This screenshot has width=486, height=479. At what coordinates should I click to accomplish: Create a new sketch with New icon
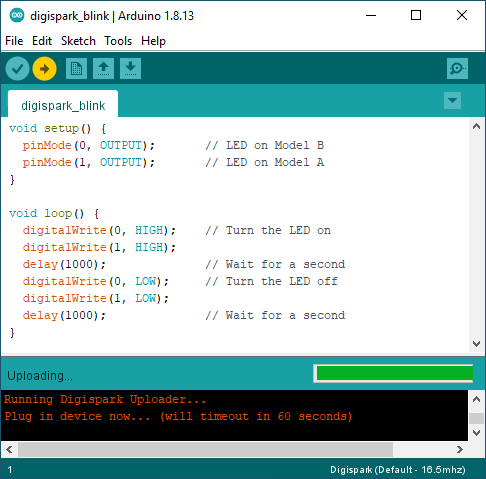(76, 69)
